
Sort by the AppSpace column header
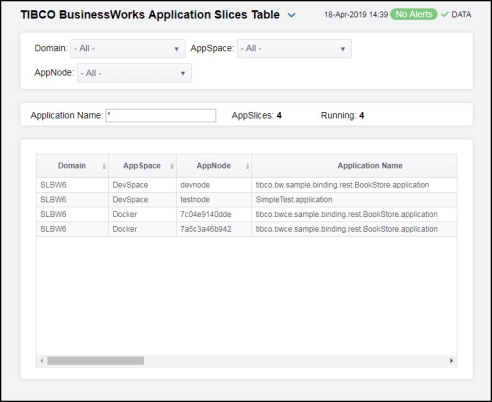(142, 166)
